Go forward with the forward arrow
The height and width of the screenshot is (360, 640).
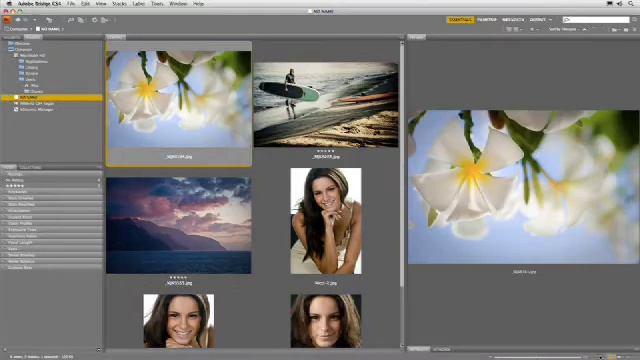click(25, 20)
